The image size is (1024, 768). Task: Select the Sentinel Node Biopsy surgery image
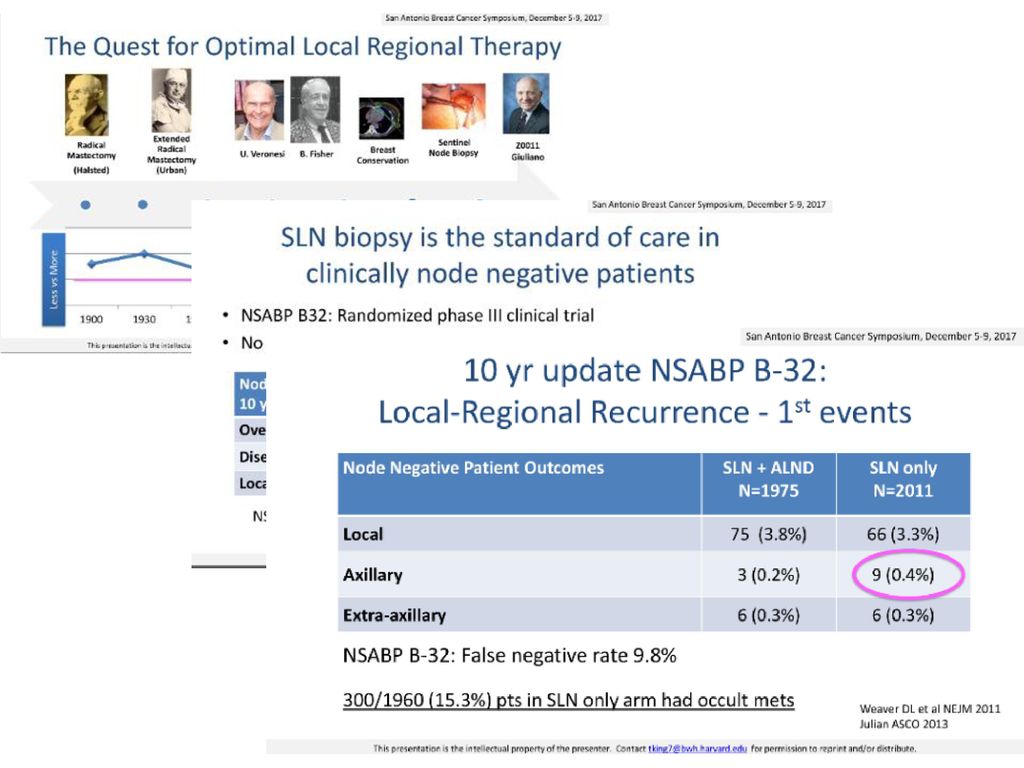(453, 106)
